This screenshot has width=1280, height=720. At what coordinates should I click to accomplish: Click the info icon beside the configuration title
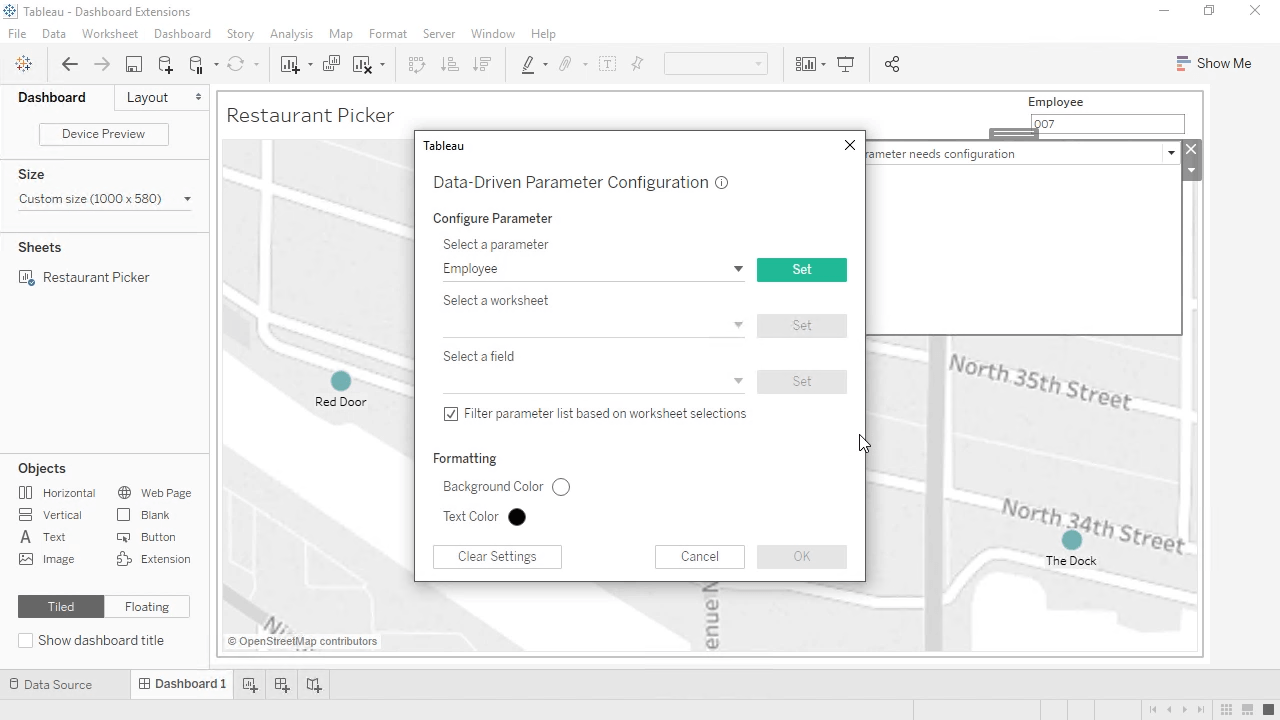[x=721, y=183]
